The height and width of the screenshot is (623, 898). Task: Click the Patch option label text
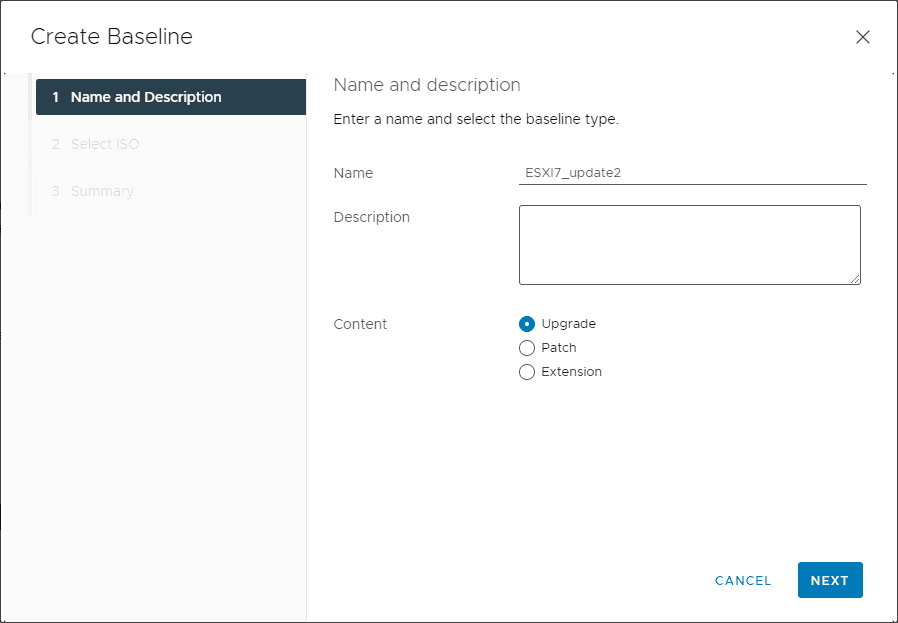[559, 348]
